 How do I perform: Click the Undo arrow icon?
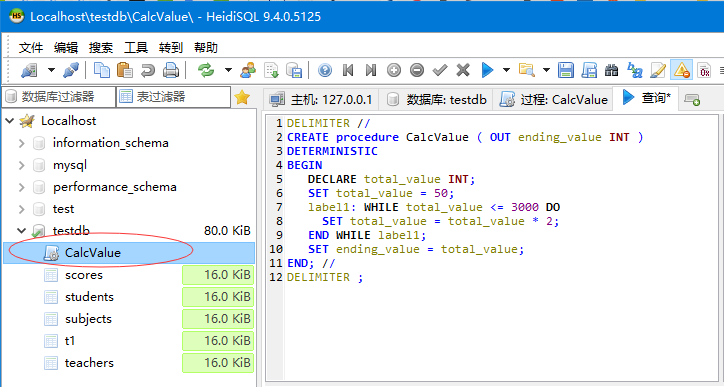point(148,70)
